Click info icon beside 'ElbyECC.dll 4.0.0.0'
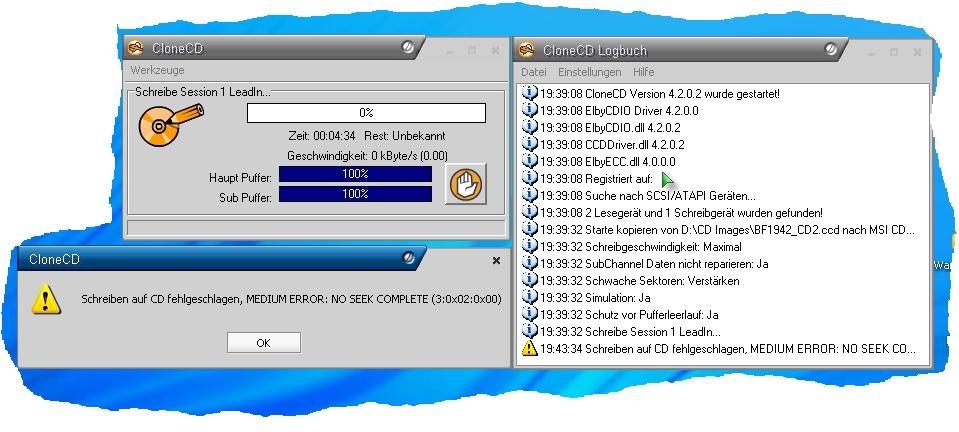 pos(529,162)
